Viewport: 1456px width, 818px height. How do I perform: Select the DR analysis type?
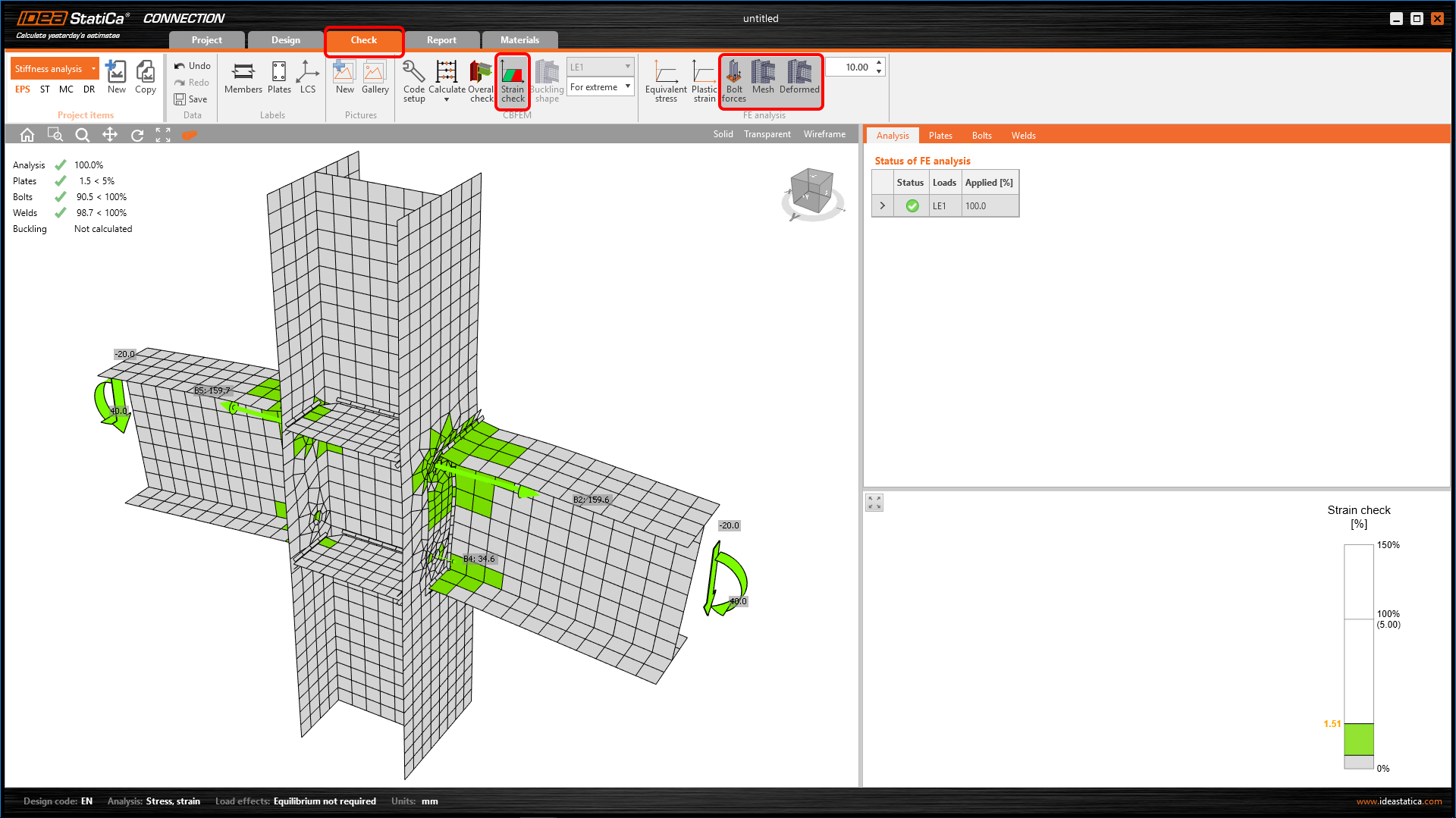click(89, 89)
